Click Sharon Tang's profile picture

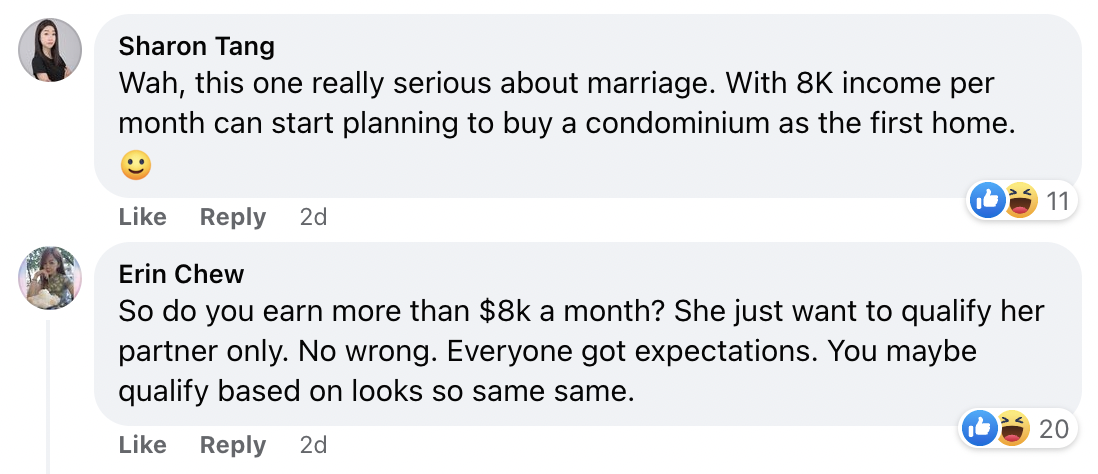tap(50, 50)
